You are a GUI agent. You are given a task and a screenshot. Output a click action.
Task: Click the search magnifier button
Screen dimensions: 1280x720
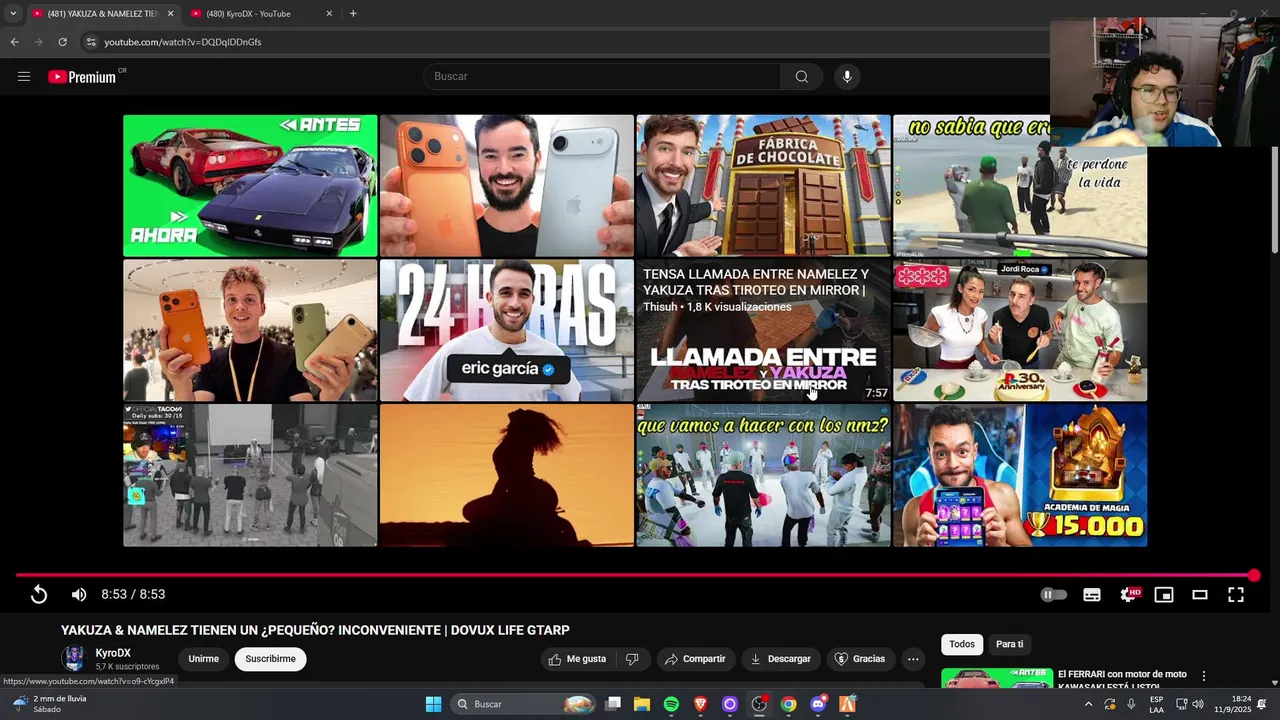[802, 76]
